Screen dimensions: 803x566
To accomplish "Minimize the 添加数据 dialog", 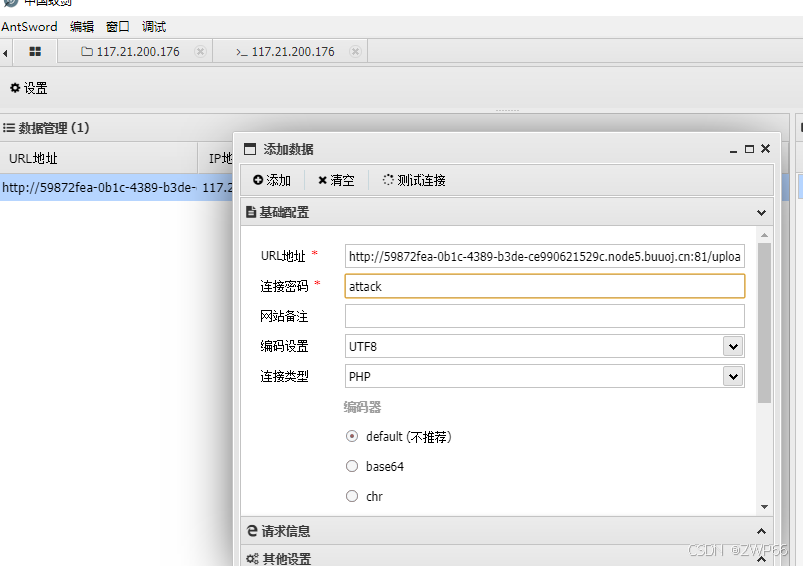I will tap(733, 150).
